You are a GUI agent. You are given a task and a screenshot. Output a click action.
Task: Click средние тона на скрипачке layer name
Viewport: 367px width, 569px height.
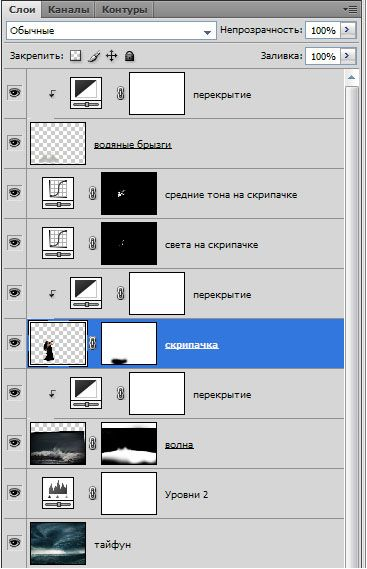coord(231,195)
